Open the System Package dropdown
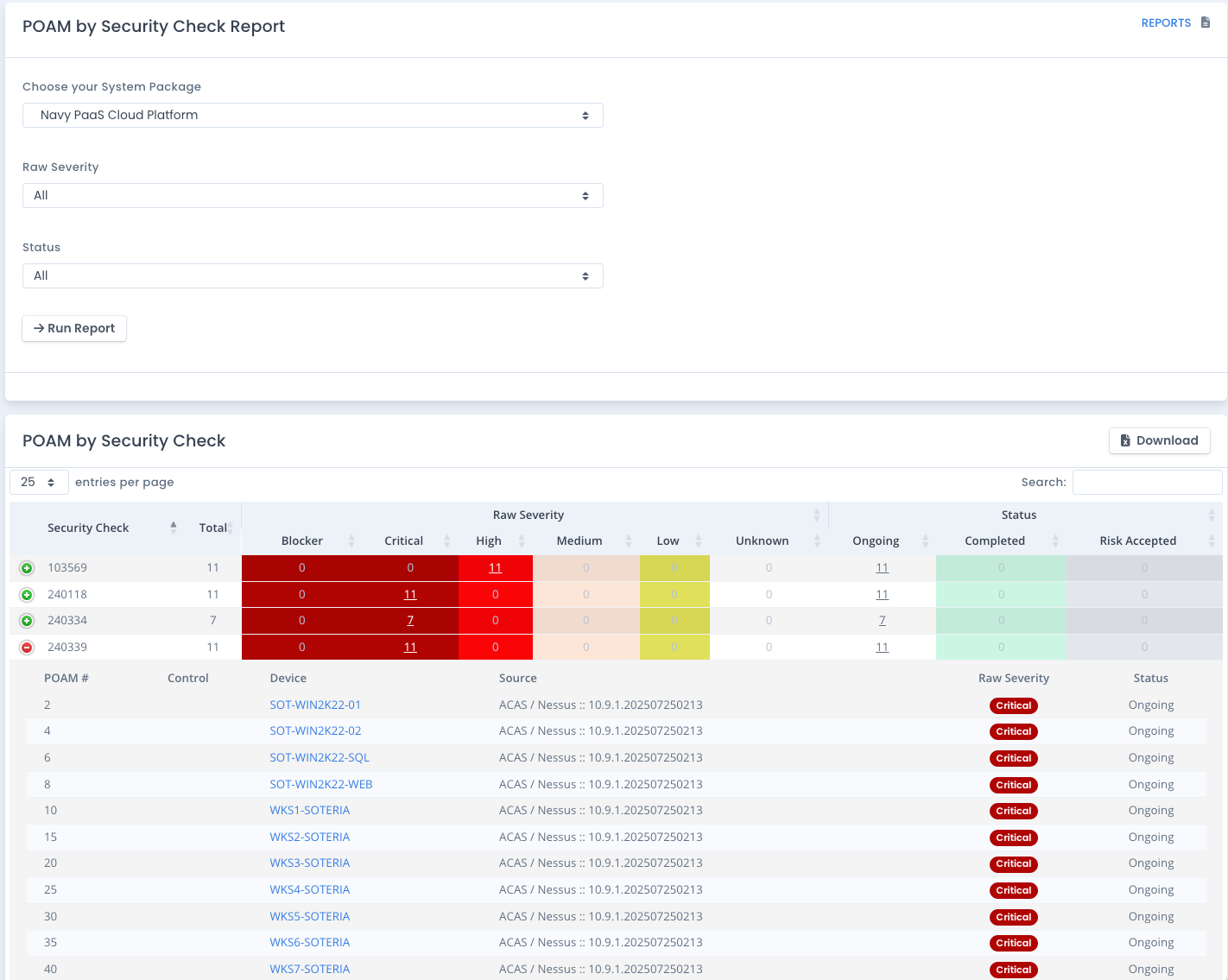This screenshot has height=980, width=1228. tap(313, 115)
